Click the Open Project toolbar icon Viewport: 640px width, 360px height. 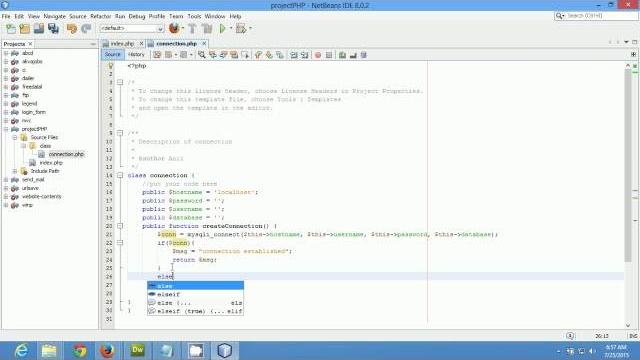39,29
